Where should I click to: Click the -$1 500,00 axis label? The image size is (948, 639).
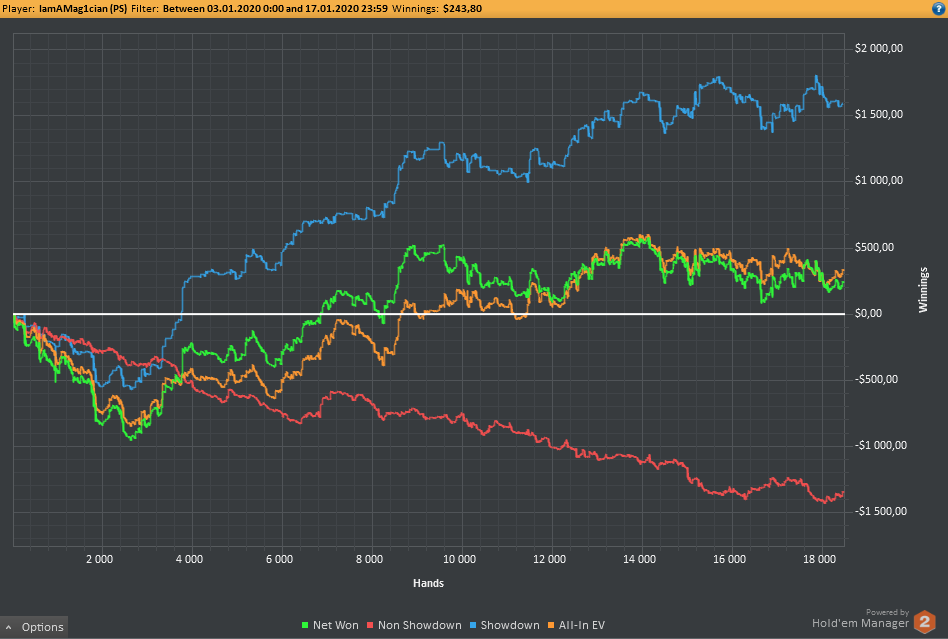(881, 511)
